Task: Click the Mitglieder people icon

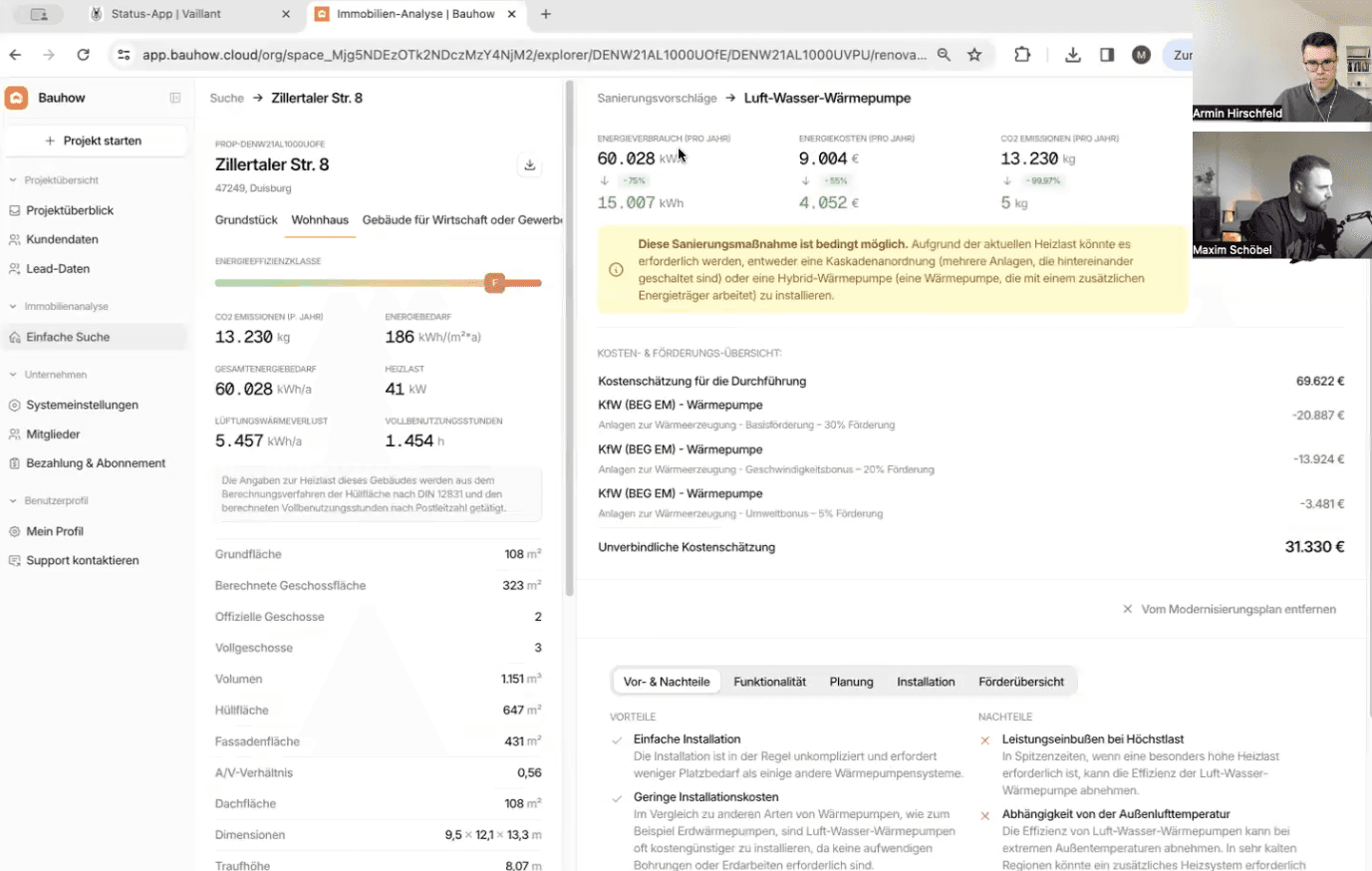Action: pos(15,435)
